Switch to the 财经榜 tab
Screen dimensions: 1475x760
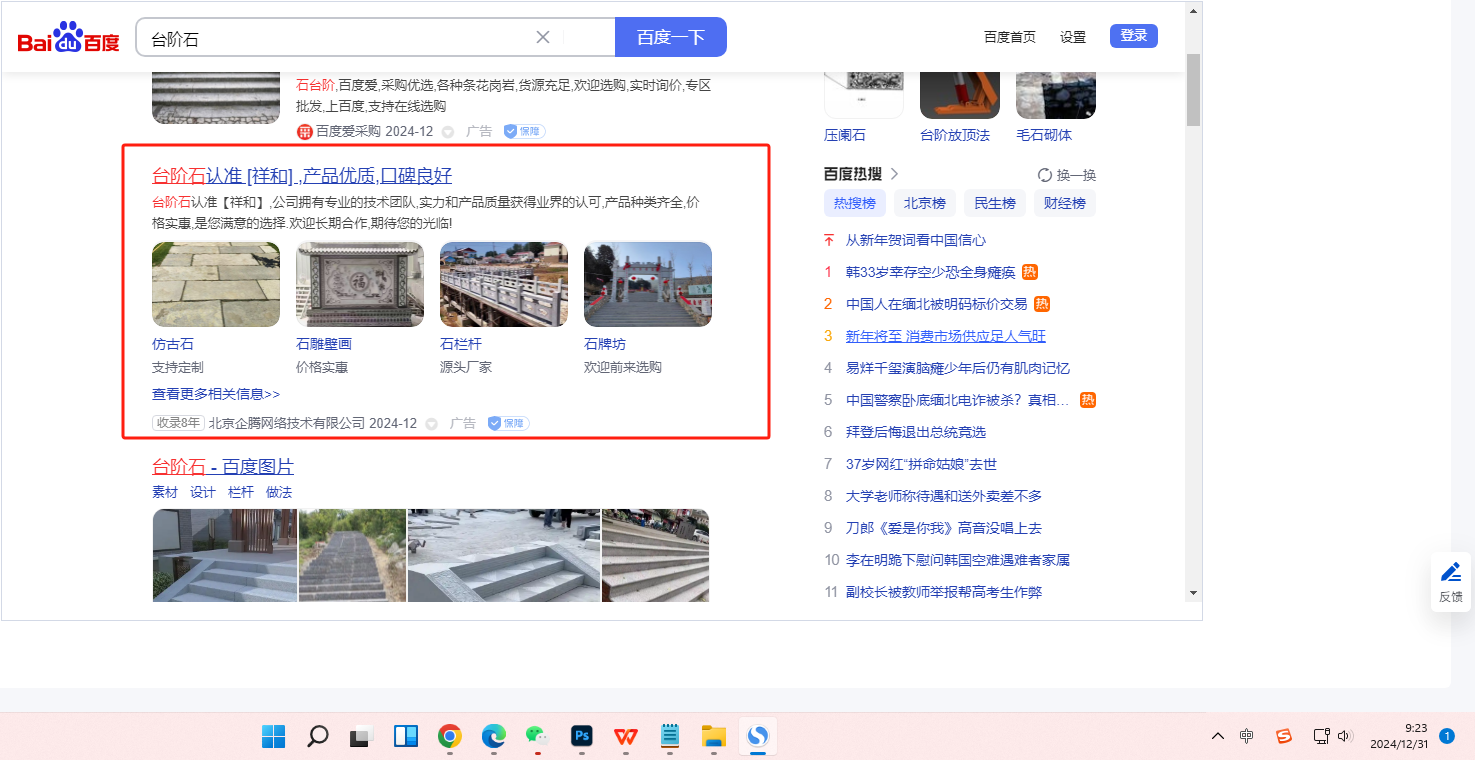1065,203
